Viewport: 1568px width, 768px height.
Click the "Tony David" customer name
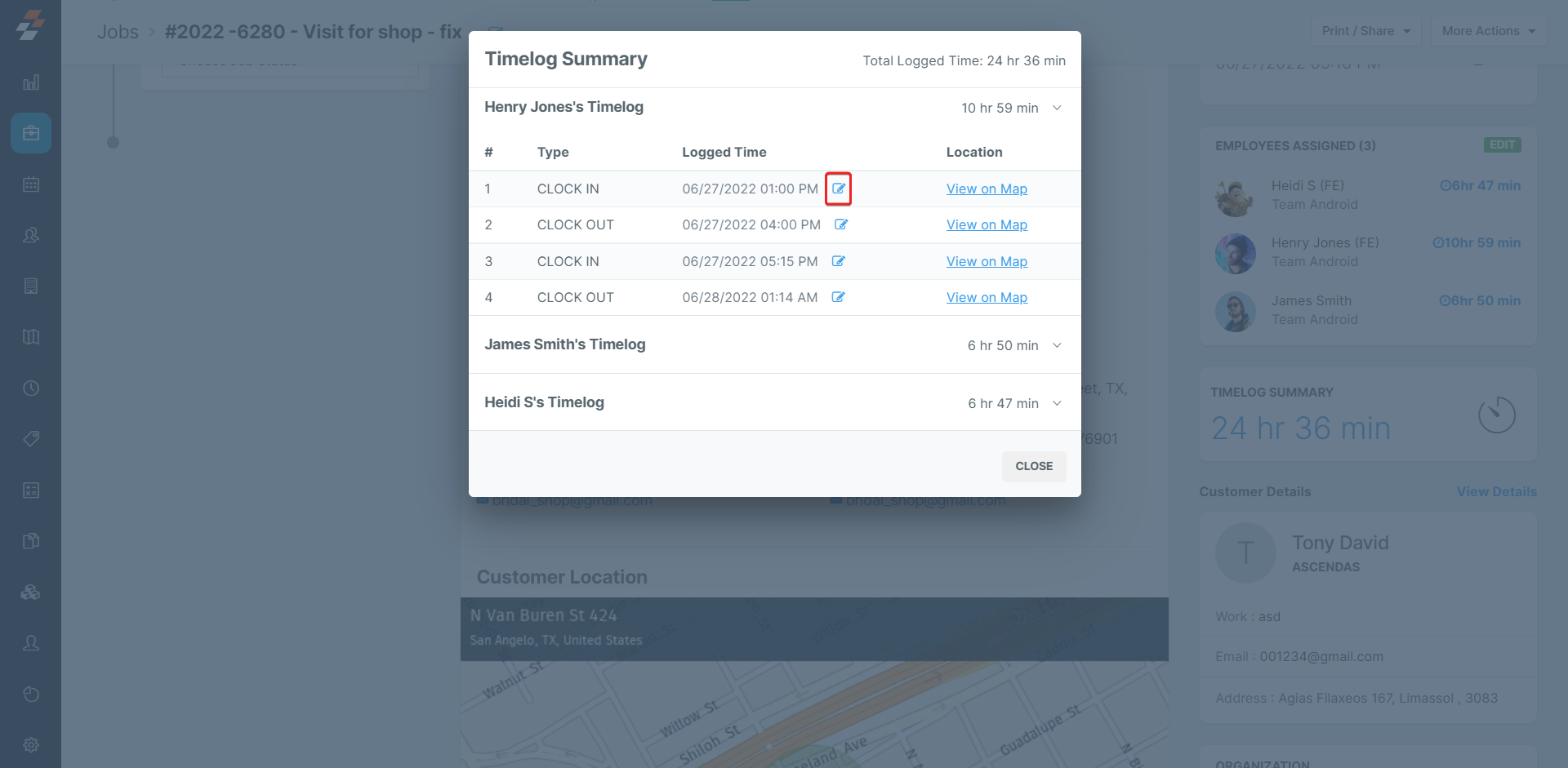[x=1340, y=543]
